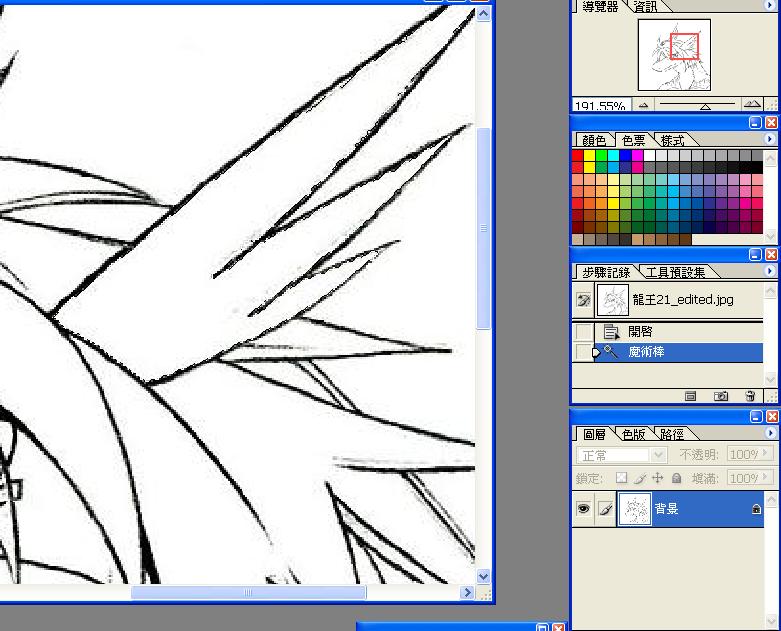Viewport: 781px width, 631px height.
Task: Delete current history state with trash icon
Action: [750, 396]
